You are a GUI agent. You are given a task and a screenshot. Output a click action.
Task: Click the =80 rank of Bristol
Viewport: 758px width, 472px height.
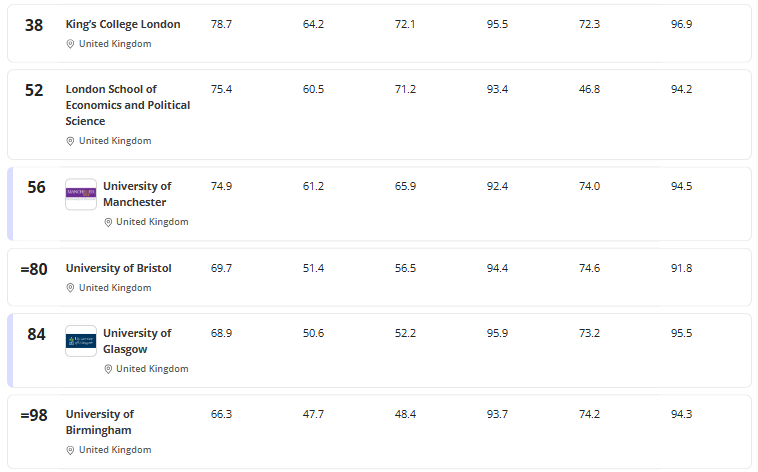click(34, 269)
